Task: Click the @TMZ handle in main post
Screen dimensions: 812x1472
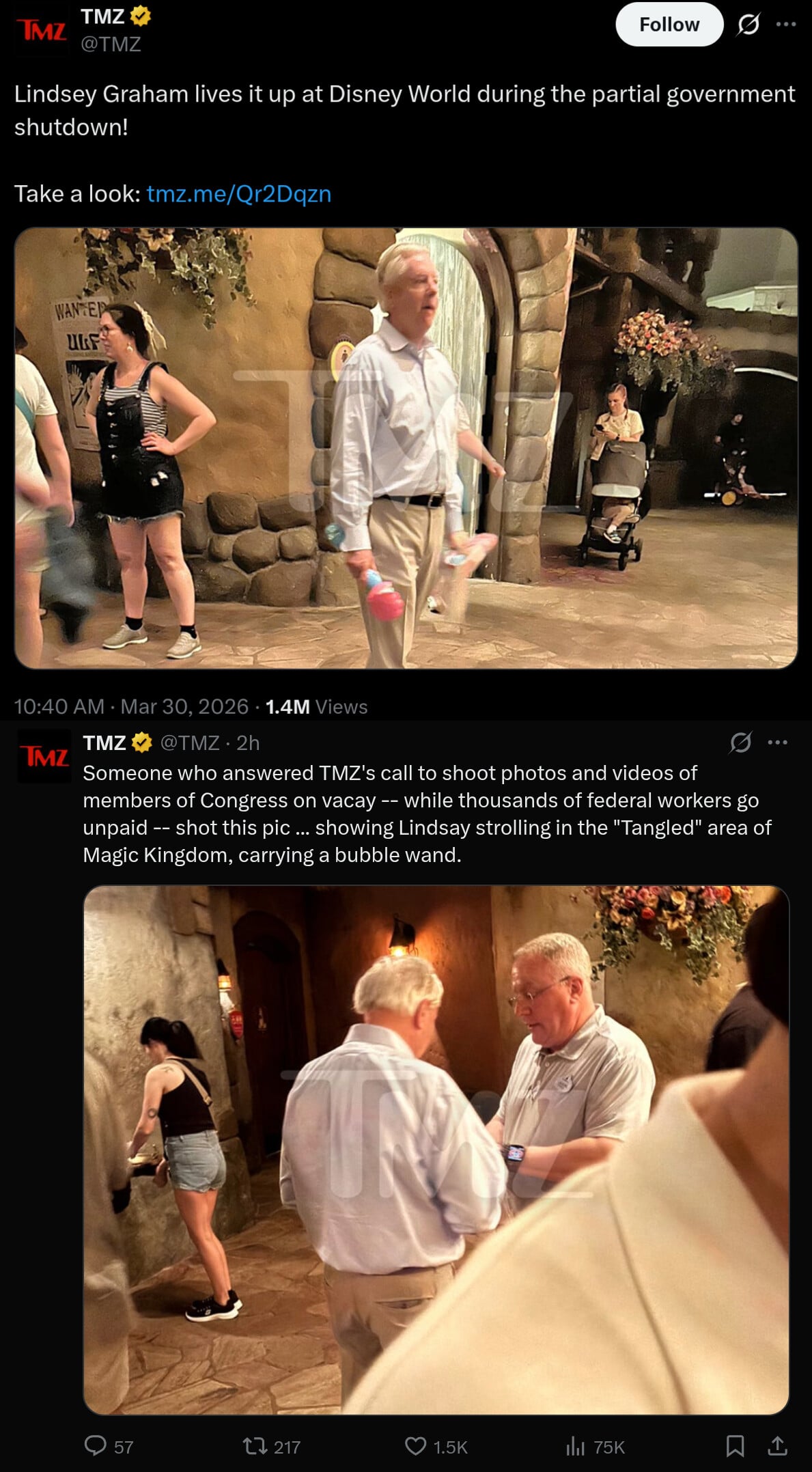Action: (111, 44)
